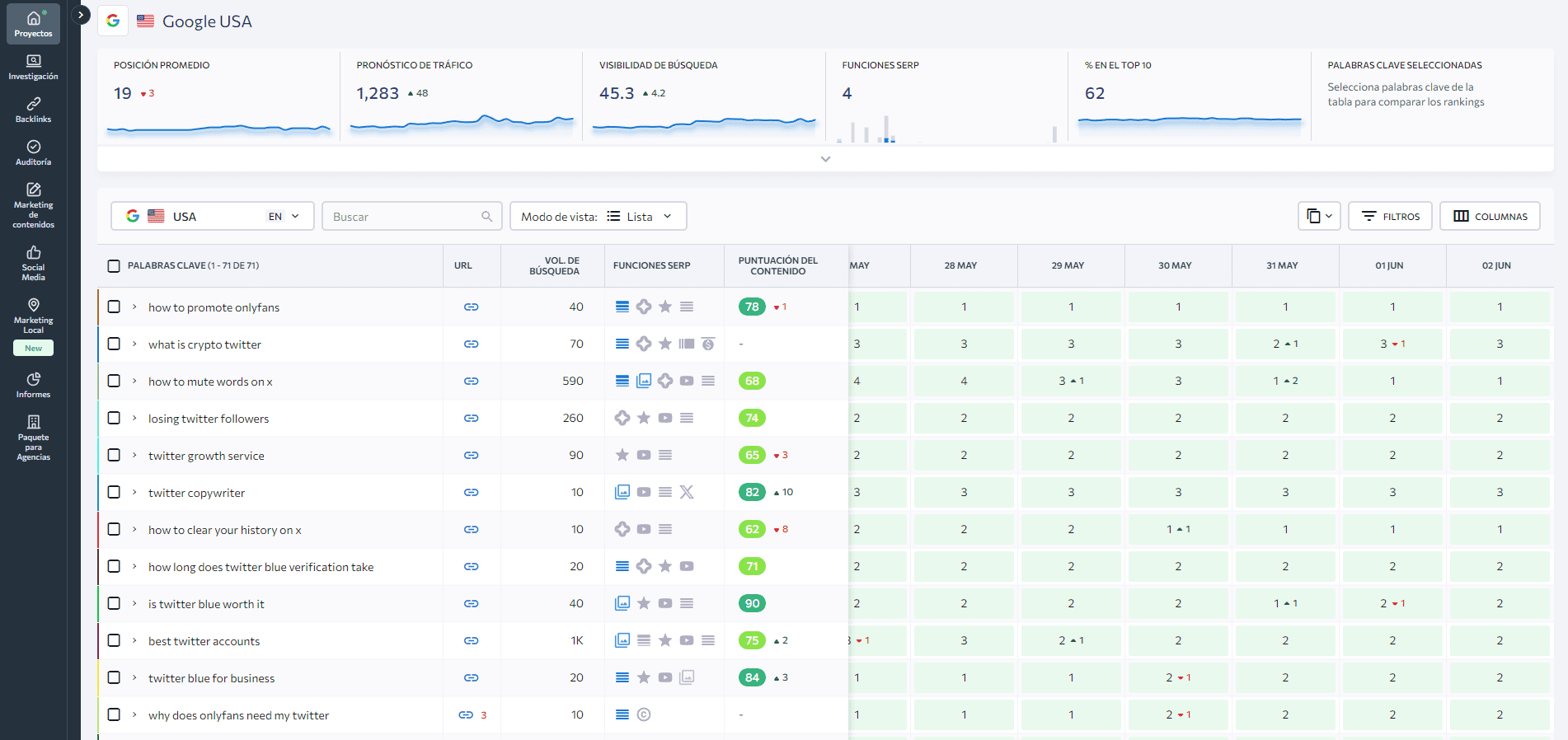
Task: Open keyword how to mute words on x
Action: 210,382
